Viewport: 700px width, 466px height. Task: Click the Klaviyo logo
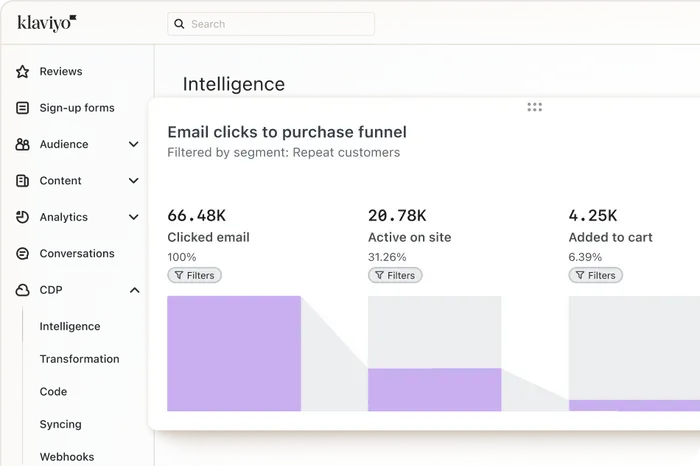click(46, 22)
